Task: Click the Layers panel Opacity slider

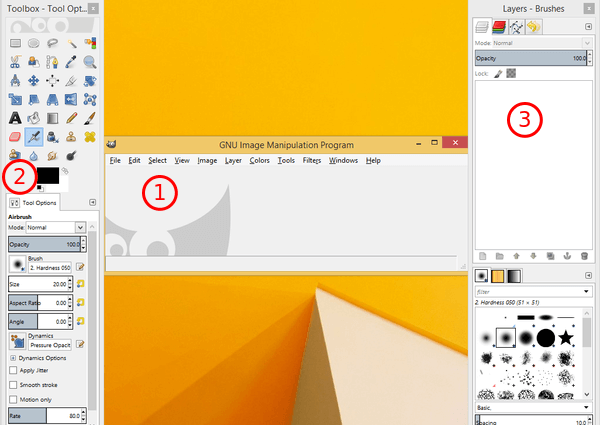Action: pyautogui.click(x=533, y=58)
